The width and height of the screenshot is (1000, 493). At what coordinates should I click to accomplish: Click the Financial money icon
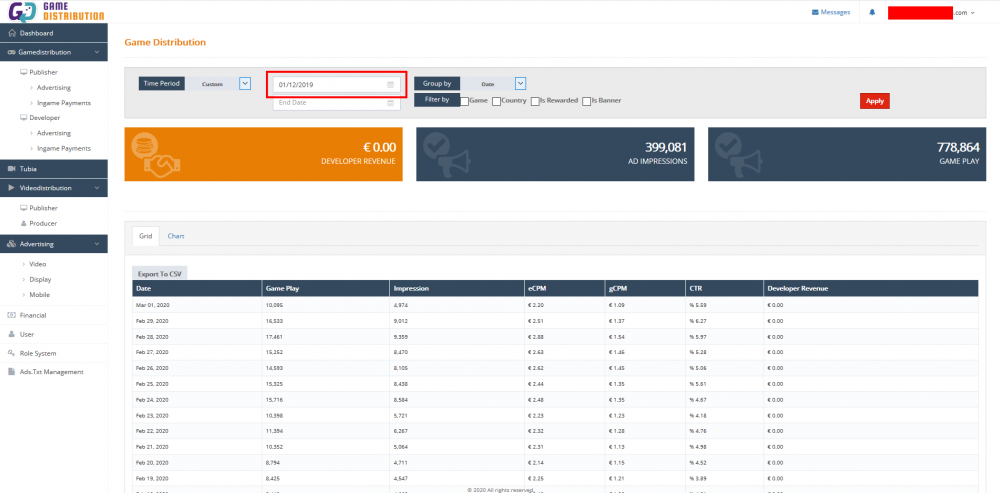[11, 315]
